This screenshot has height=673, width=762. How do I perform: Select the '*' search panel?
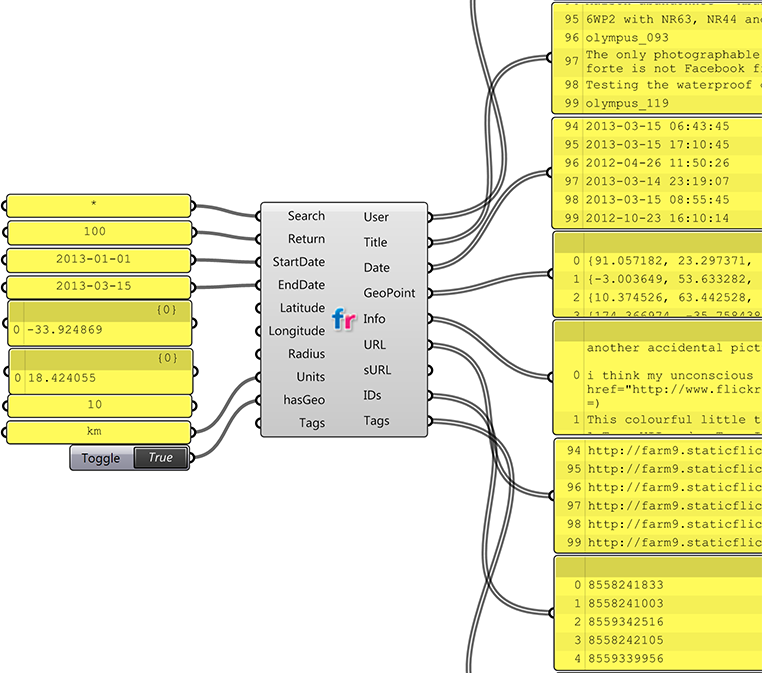(x=98, y=206)
